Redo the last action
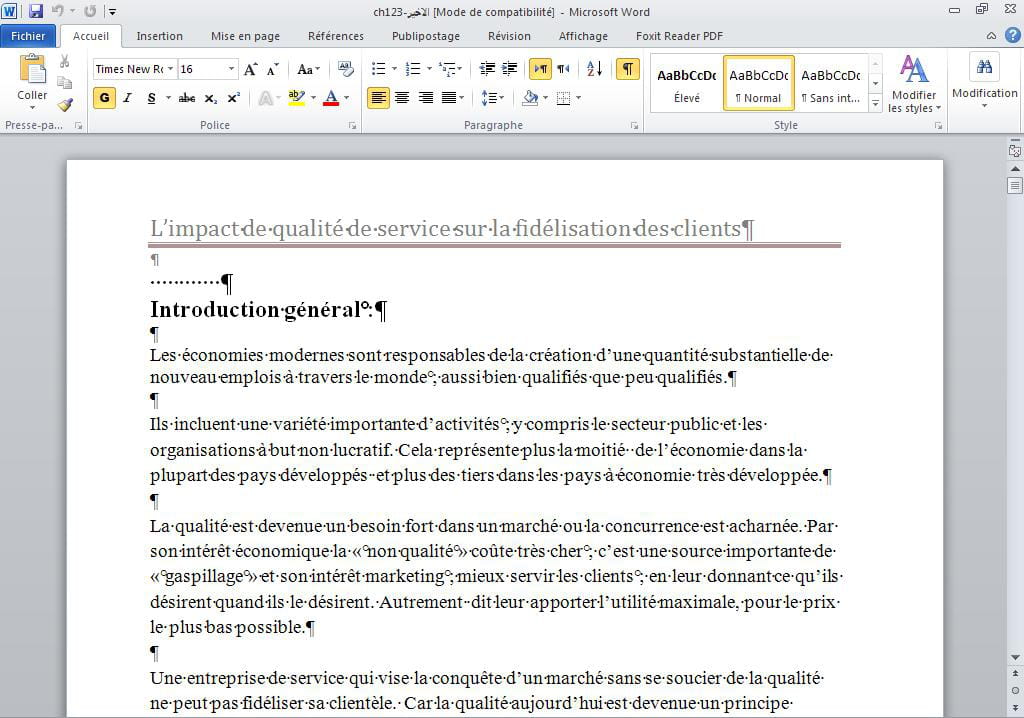The image size is (1024, 718). click(x=90, y=11)
